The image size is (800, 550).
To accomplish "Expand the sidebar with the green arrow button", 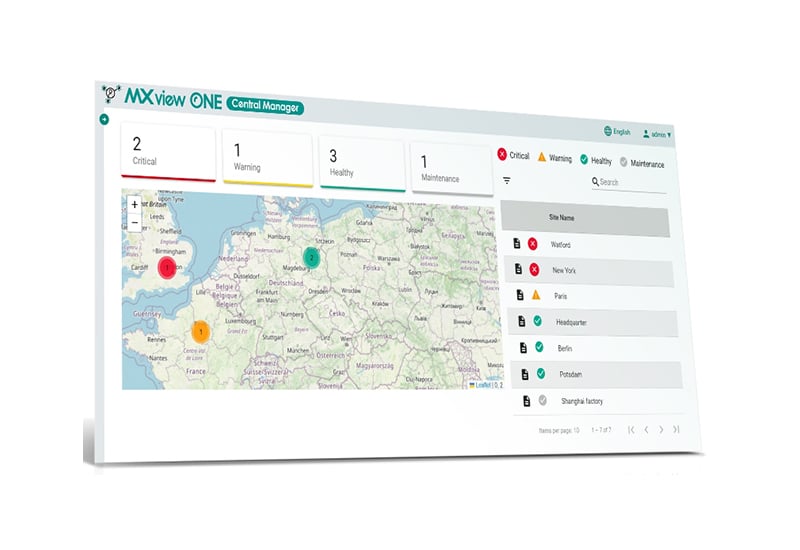I will coord(103,120).
